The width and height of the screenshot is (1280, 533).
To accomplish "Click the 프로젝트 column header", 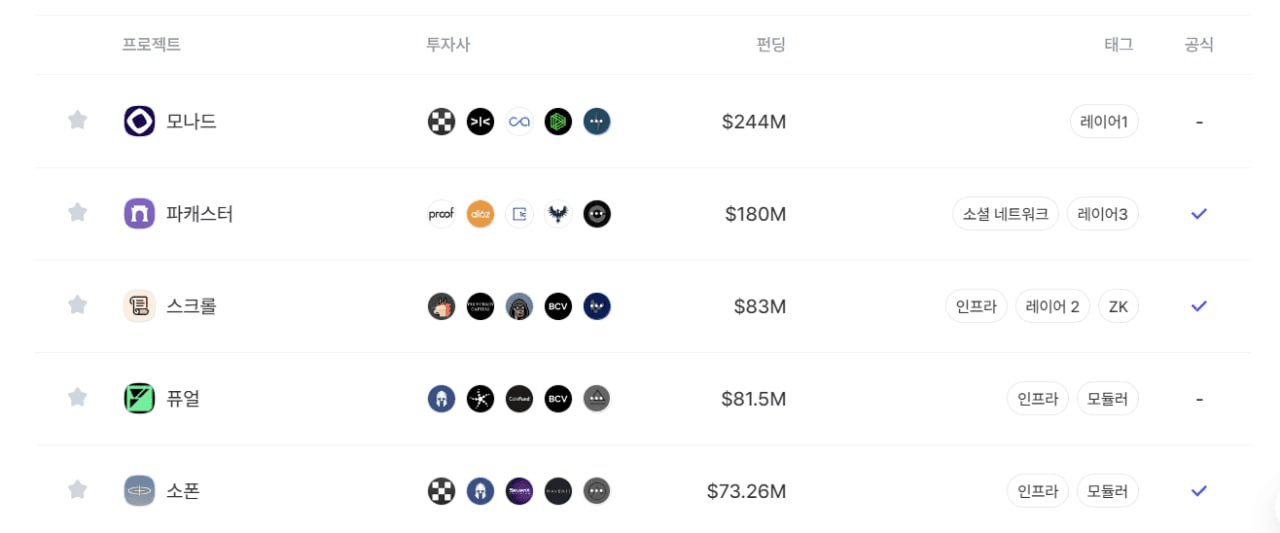I will [x=151, y=45].
